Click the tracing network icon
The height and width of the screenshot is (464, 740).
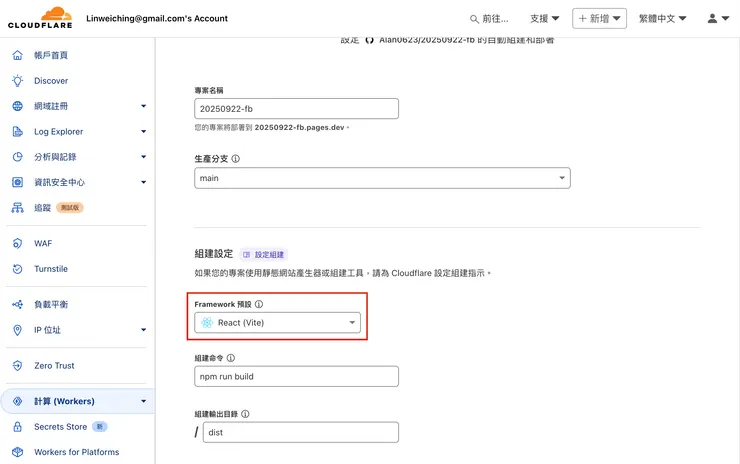tap(17, 208)
